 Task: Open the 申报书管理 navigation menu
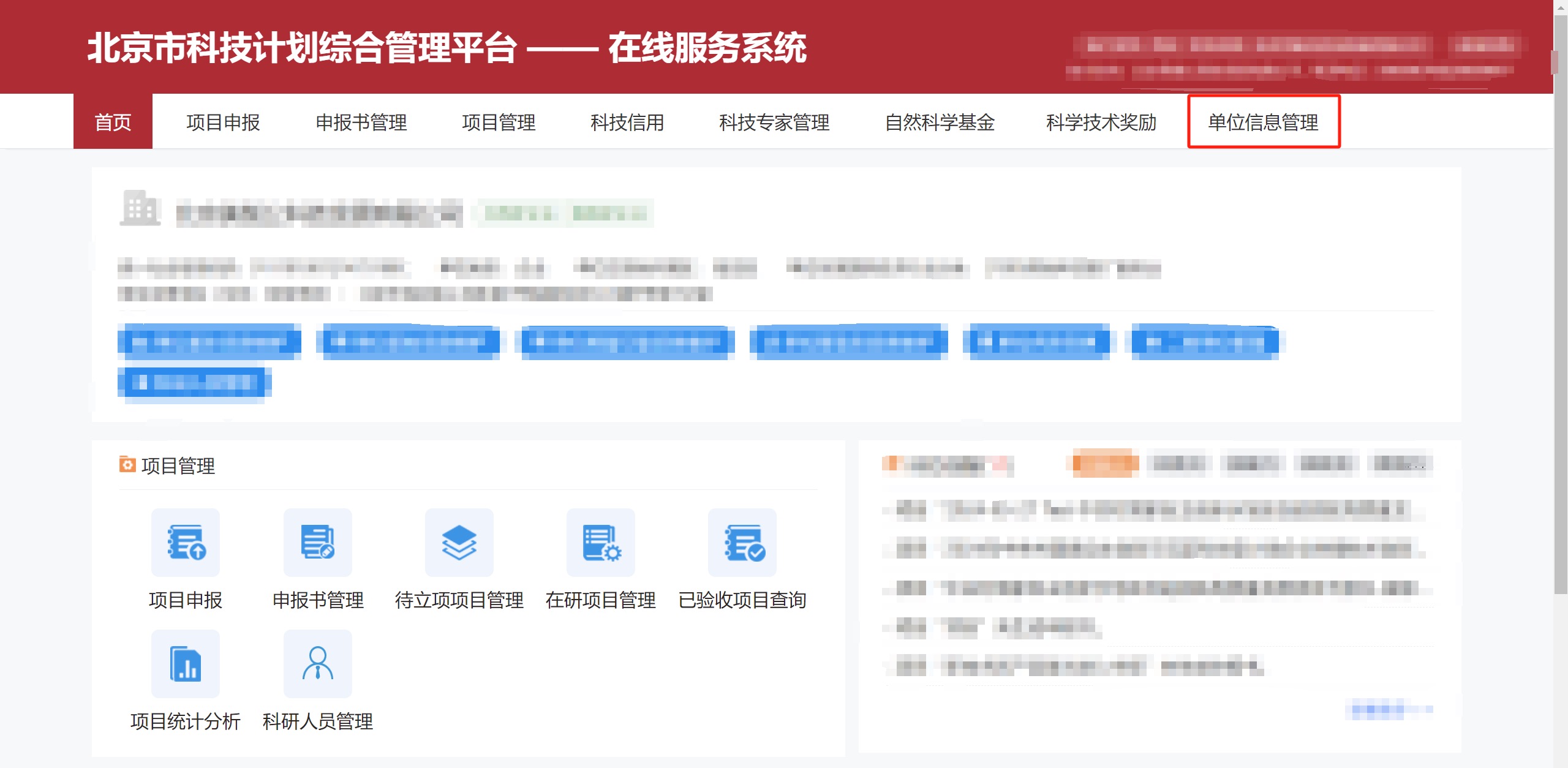361,122
